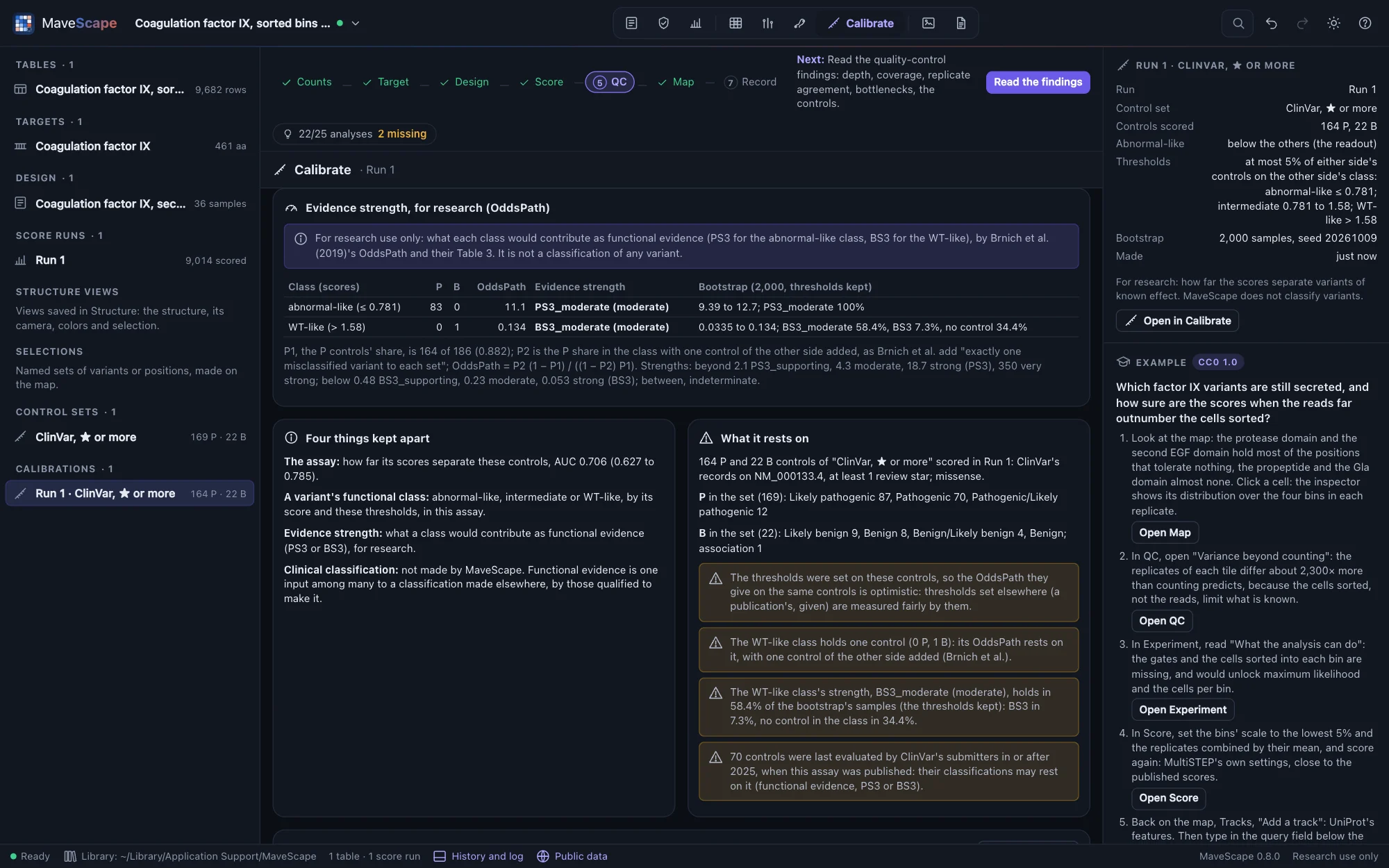Image resolution: width=1389 pixels, height=868 pixels.
Task: Click the History and log icon in status bar
Action: 440,856
